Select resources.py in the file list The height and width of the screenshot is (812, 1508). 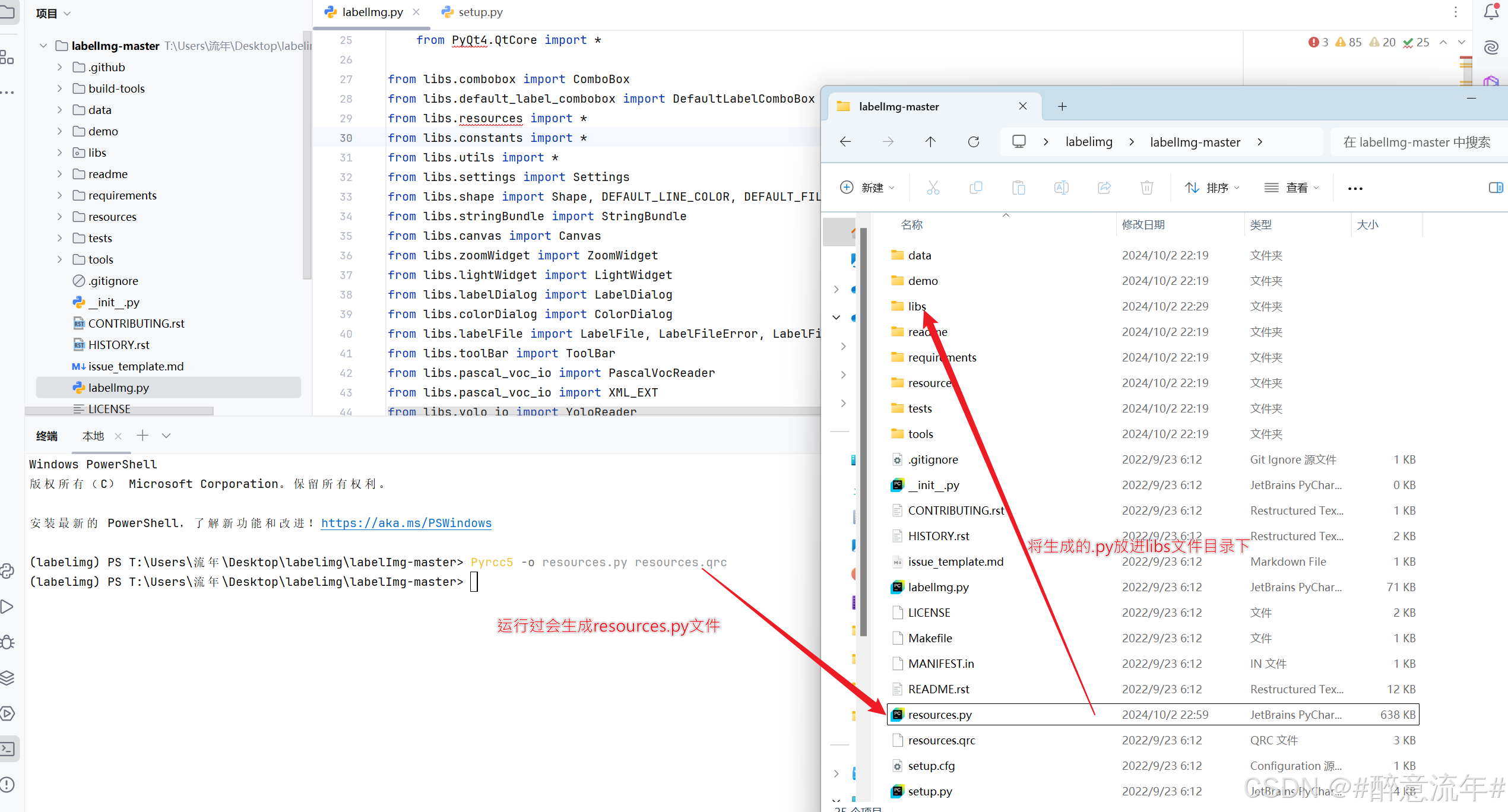click(x=940, y=715)
